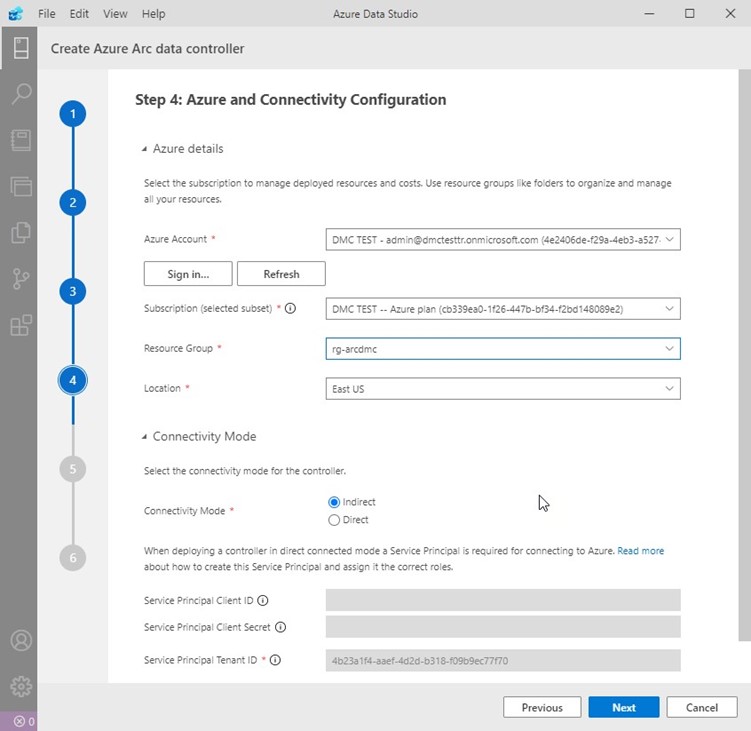This screenshot has width=751, height=731.
Task: Open the File menu
Action: (46, 14)
